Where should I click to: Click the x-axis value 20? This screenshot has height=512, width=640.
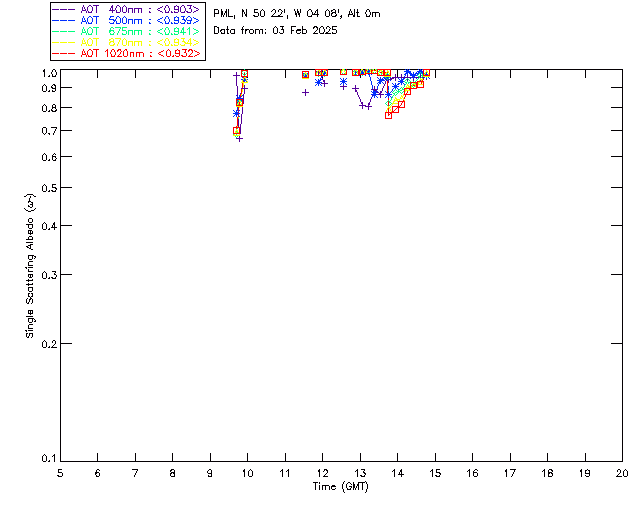[x=622, y=473]
